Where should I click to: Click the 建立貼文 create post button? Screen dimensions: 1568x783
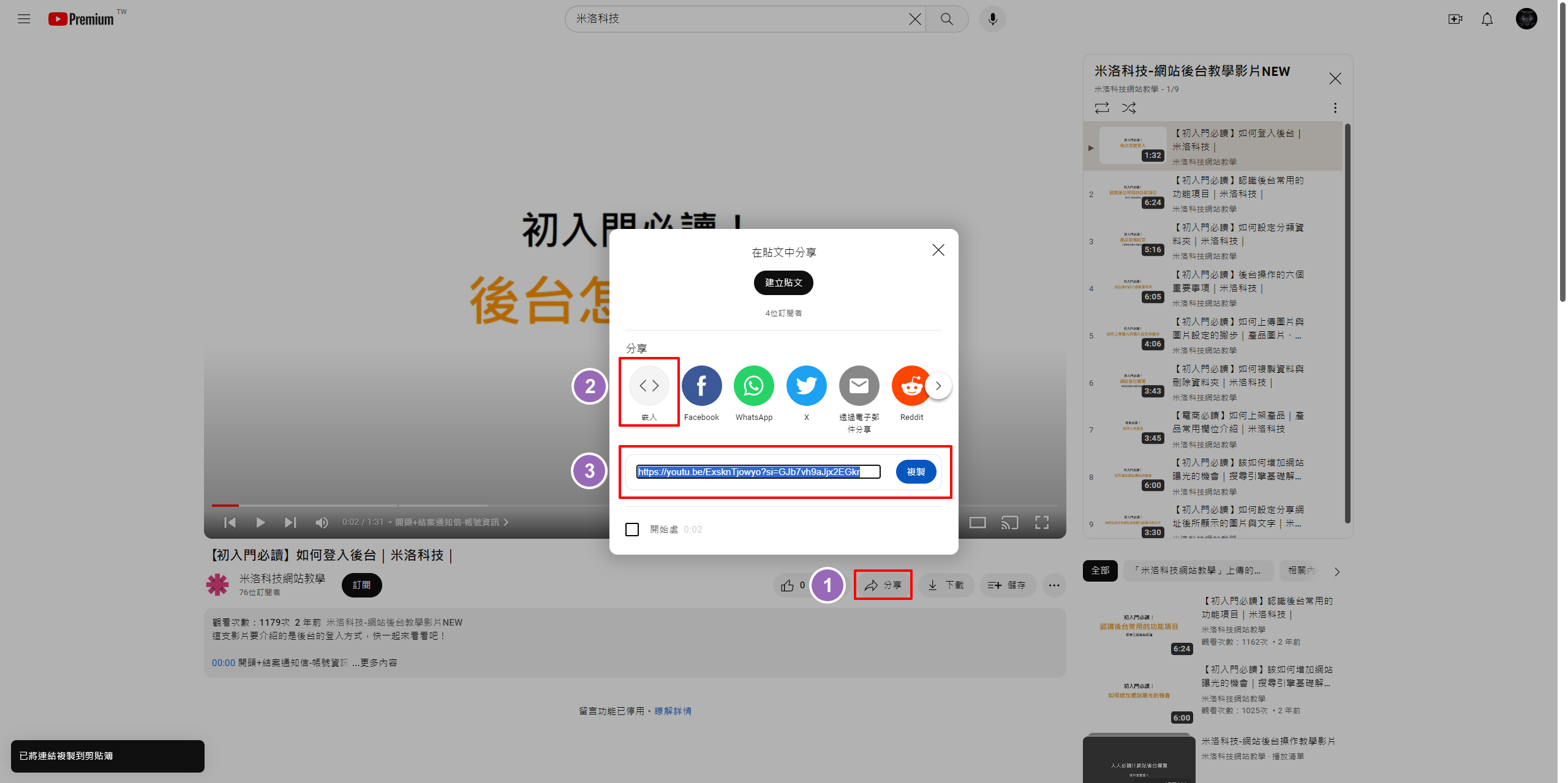click(x=783, y=283)
